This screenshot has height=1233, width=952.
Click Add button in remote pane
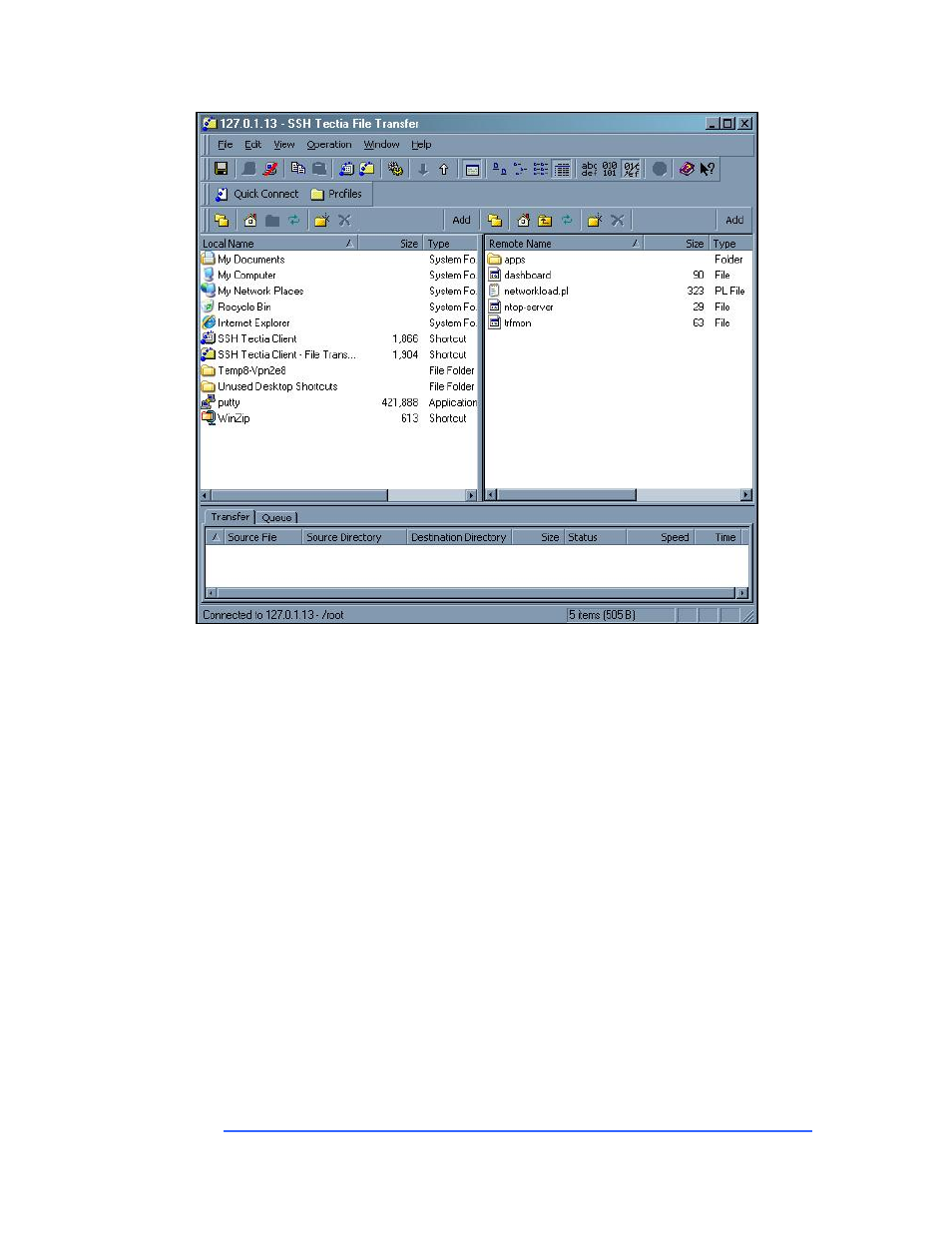pos(734,220)
